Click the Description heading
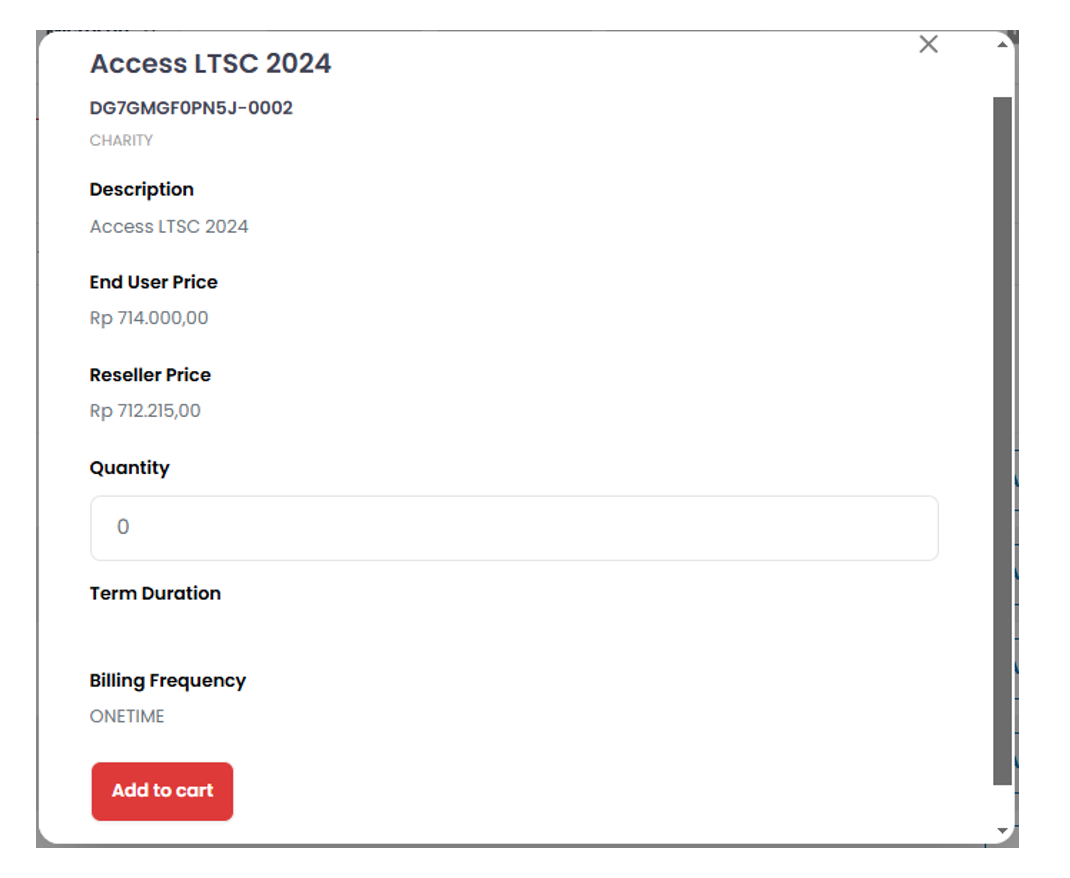1070x878 pixels. (x=141, y=190)
